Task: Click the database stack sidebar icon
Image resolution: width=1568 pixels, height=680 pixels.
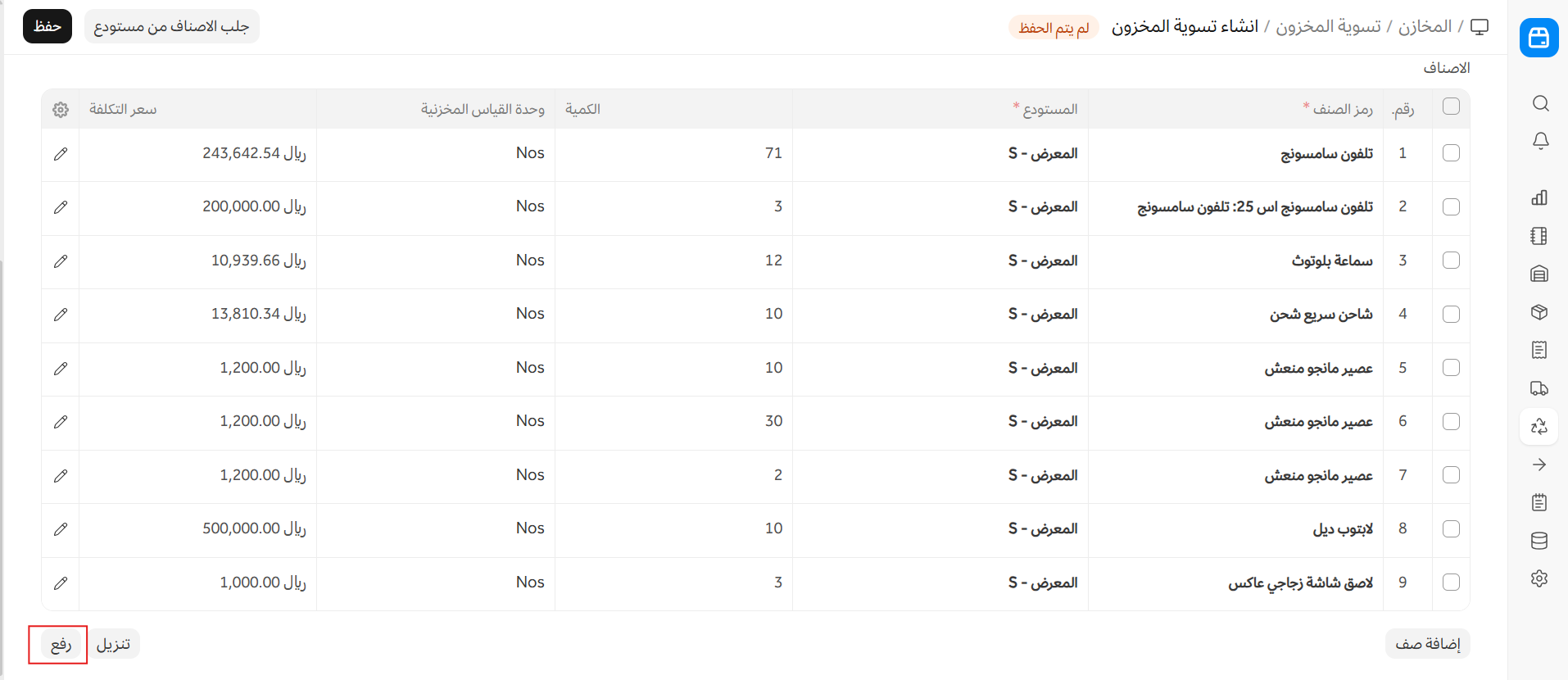Action: [1539, 541]
